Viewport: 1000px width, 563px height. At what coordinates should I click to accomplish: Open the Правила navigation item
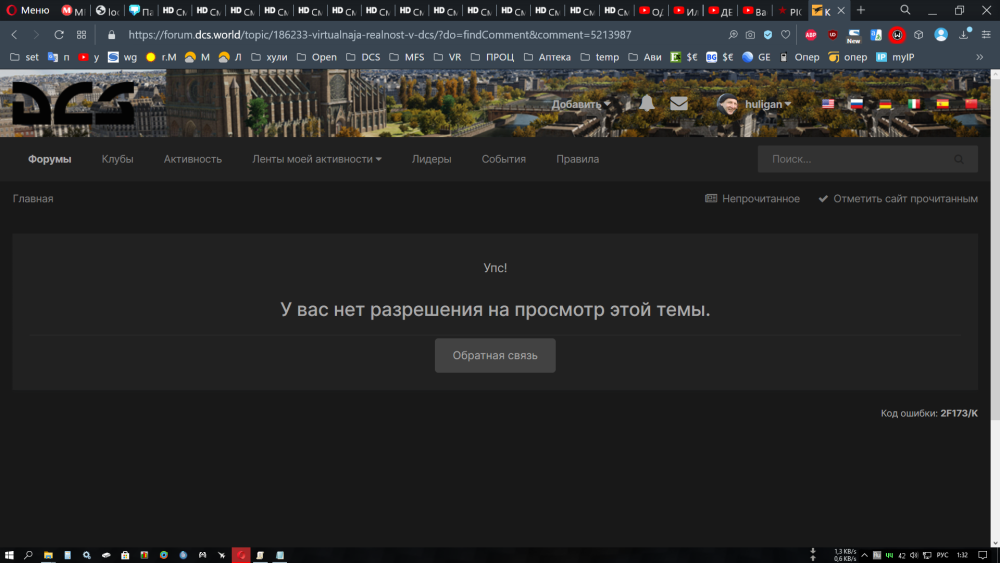578,159
